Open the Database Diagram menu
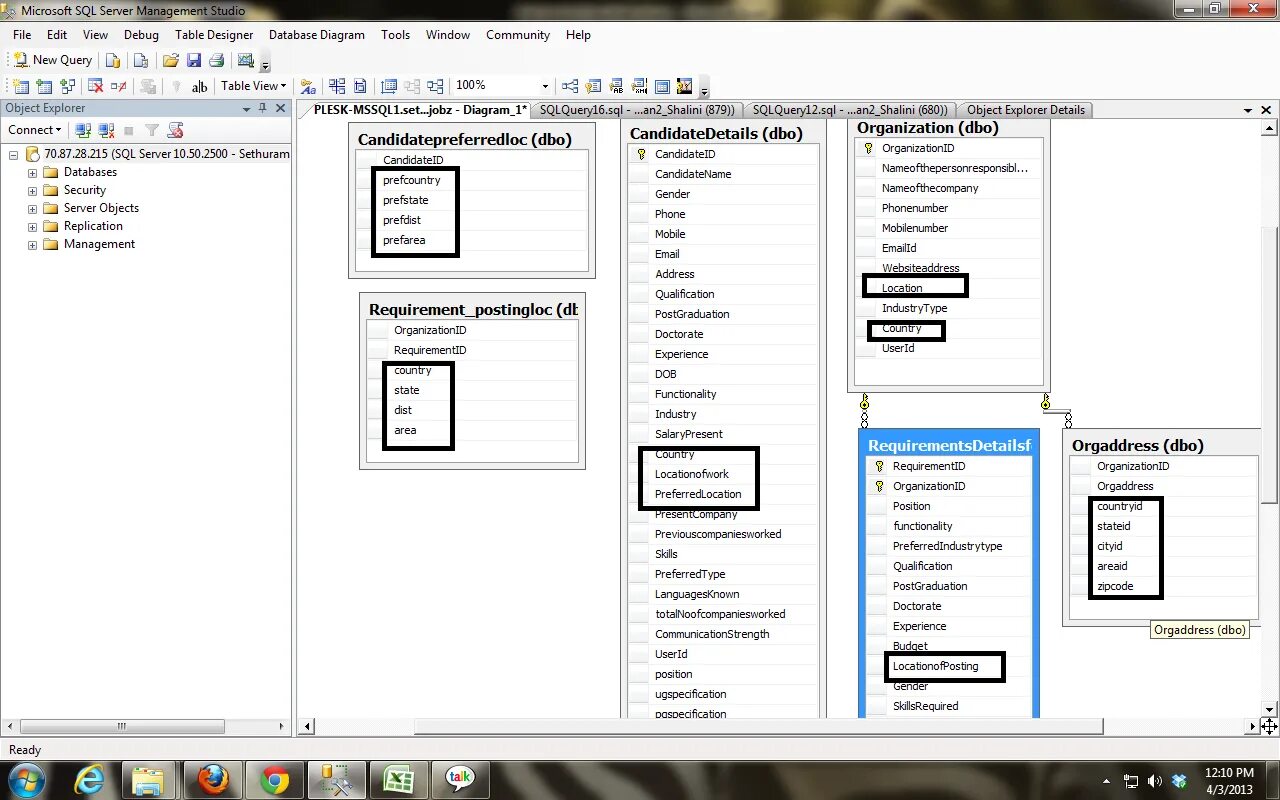Screen dimensions: 1280x800 (x=317, y=35)
